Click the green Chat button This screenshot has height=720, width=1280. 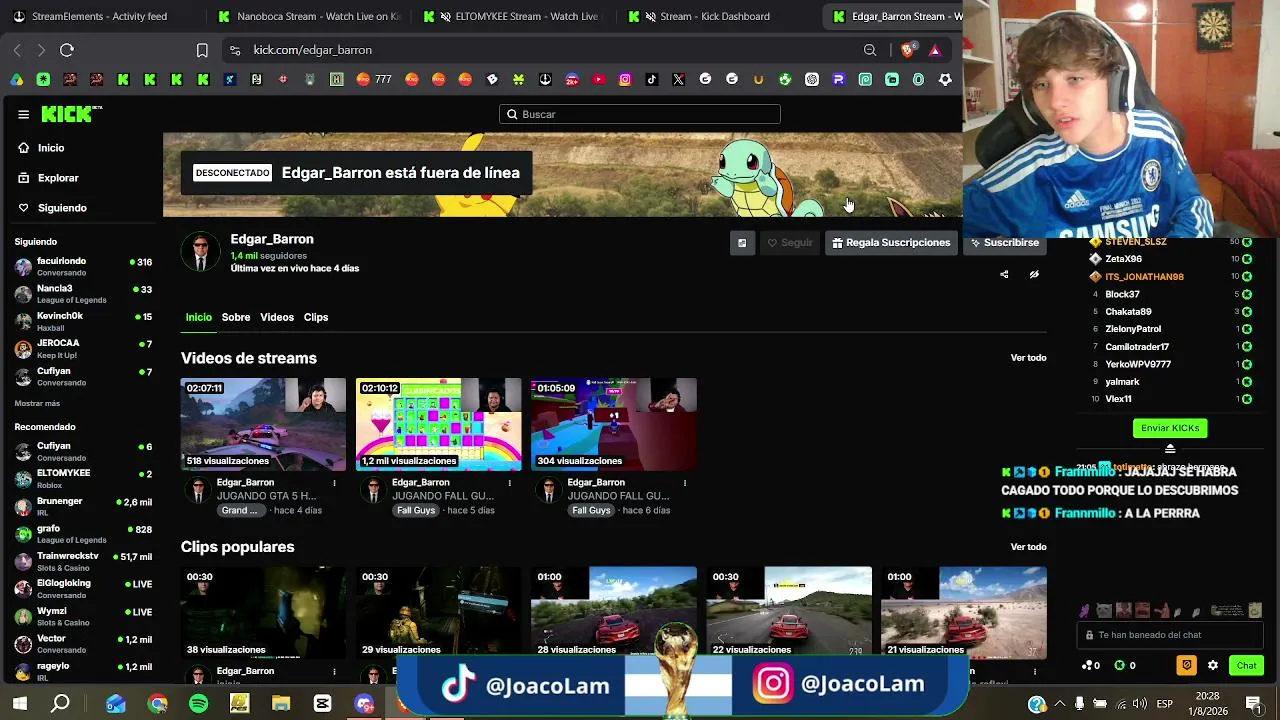(x=1246, y=665)
